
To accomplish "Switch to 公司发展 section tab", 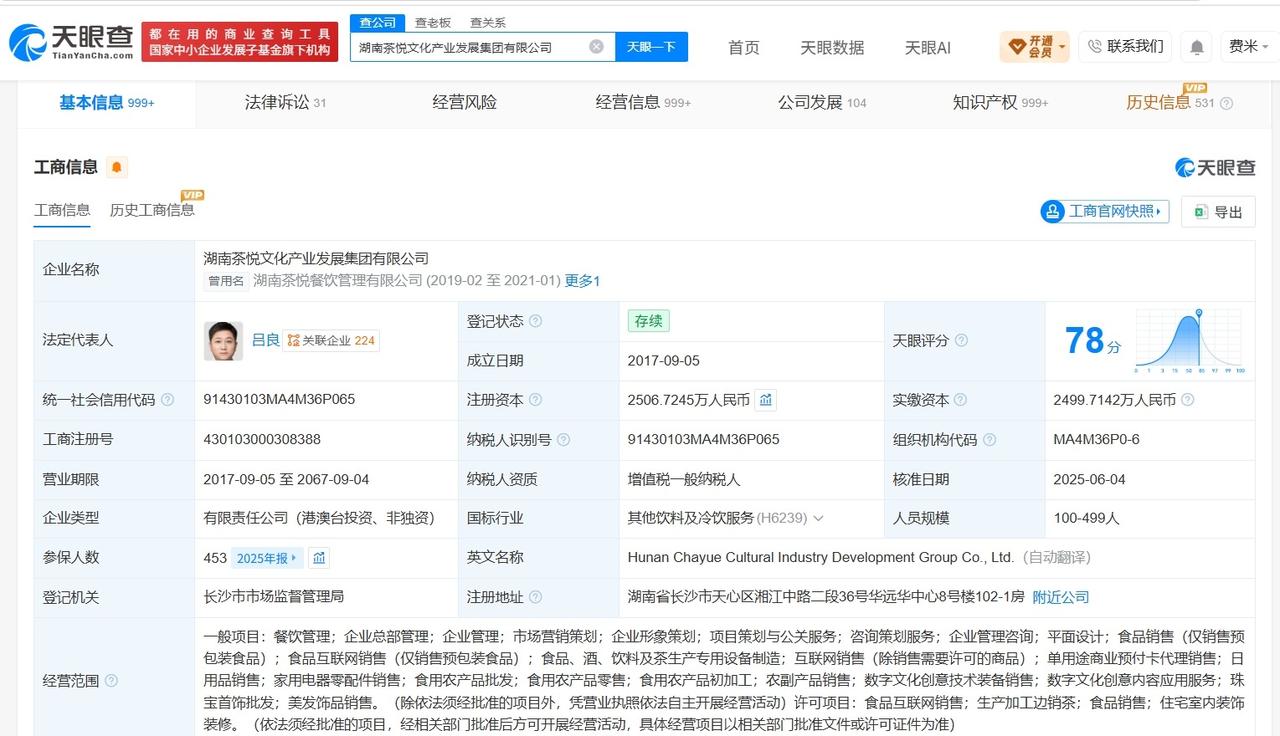I will click(x=822, y=102).
